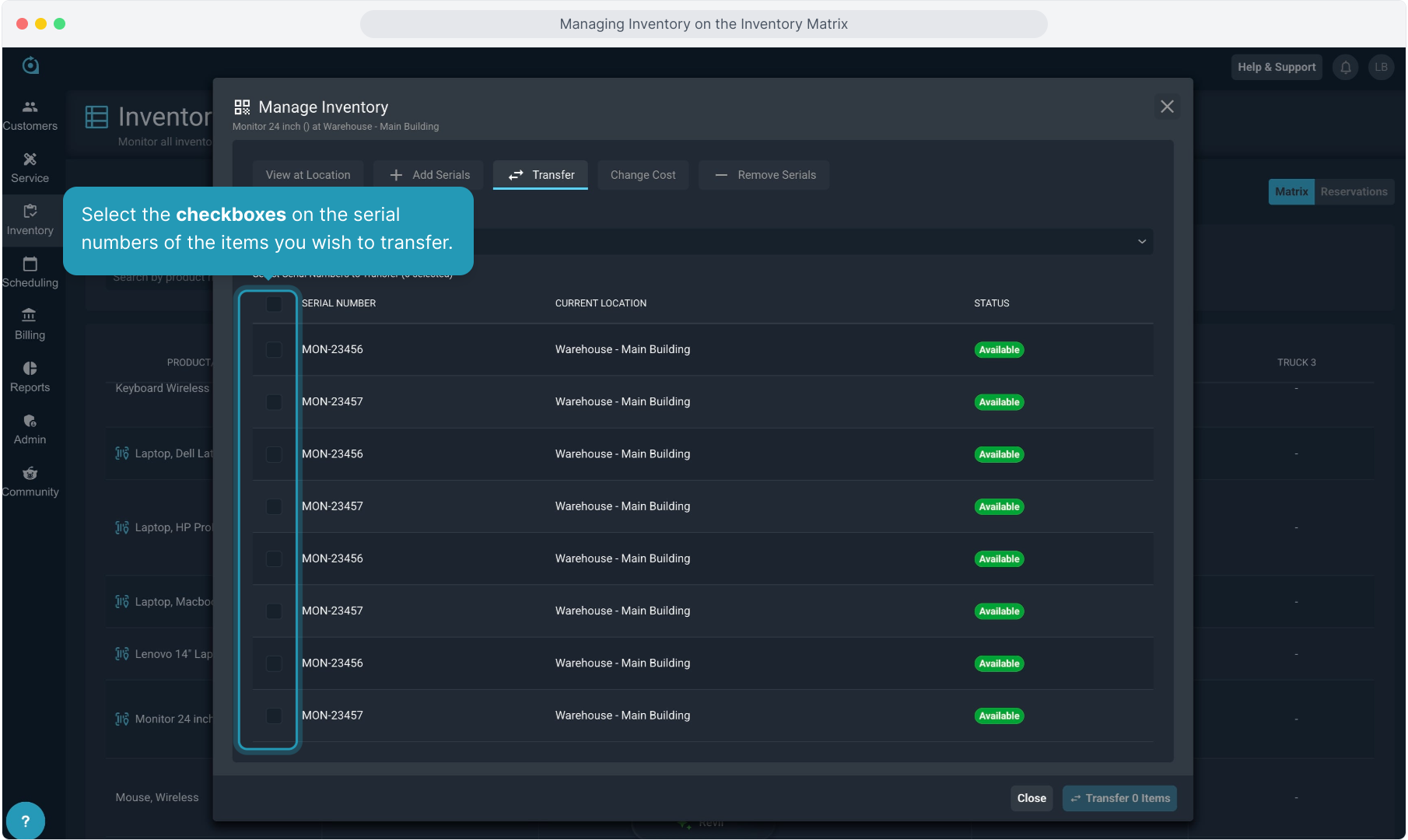
Task: Open Reports from sidebar
Action: point(30,376)
